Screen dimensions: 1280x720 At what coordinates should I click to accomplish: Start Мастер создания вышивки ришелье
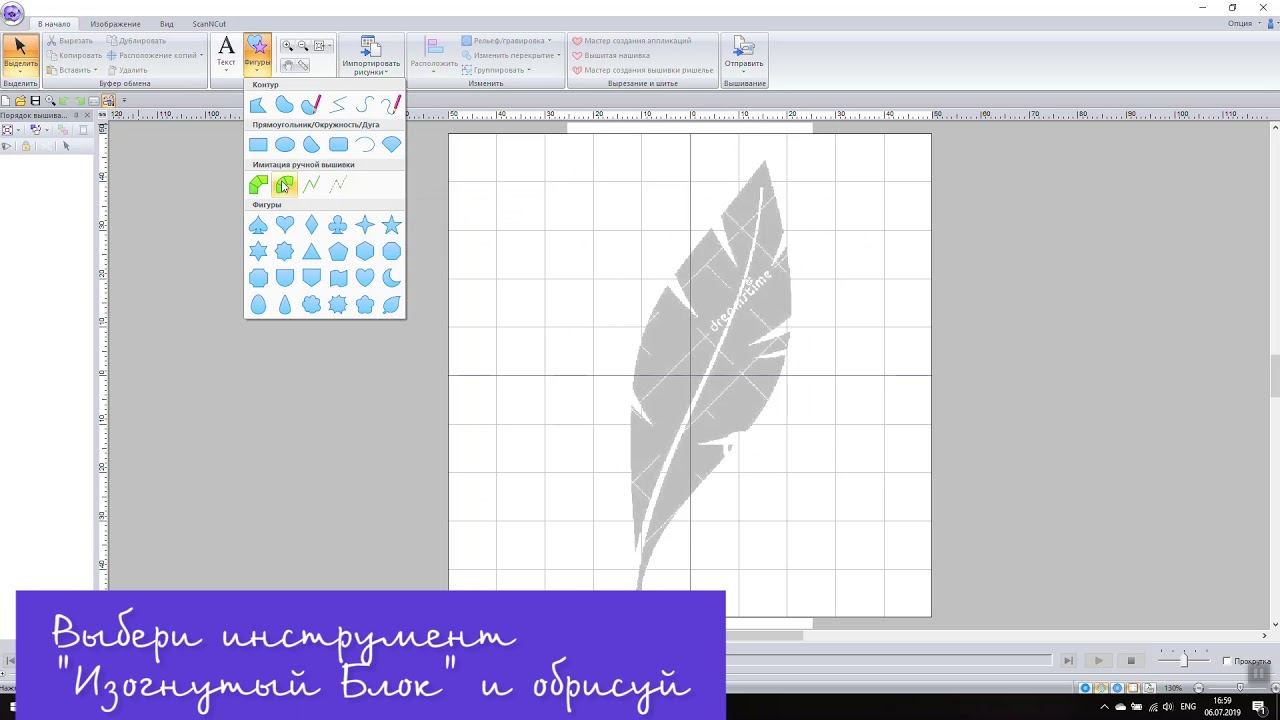[642, 70]
